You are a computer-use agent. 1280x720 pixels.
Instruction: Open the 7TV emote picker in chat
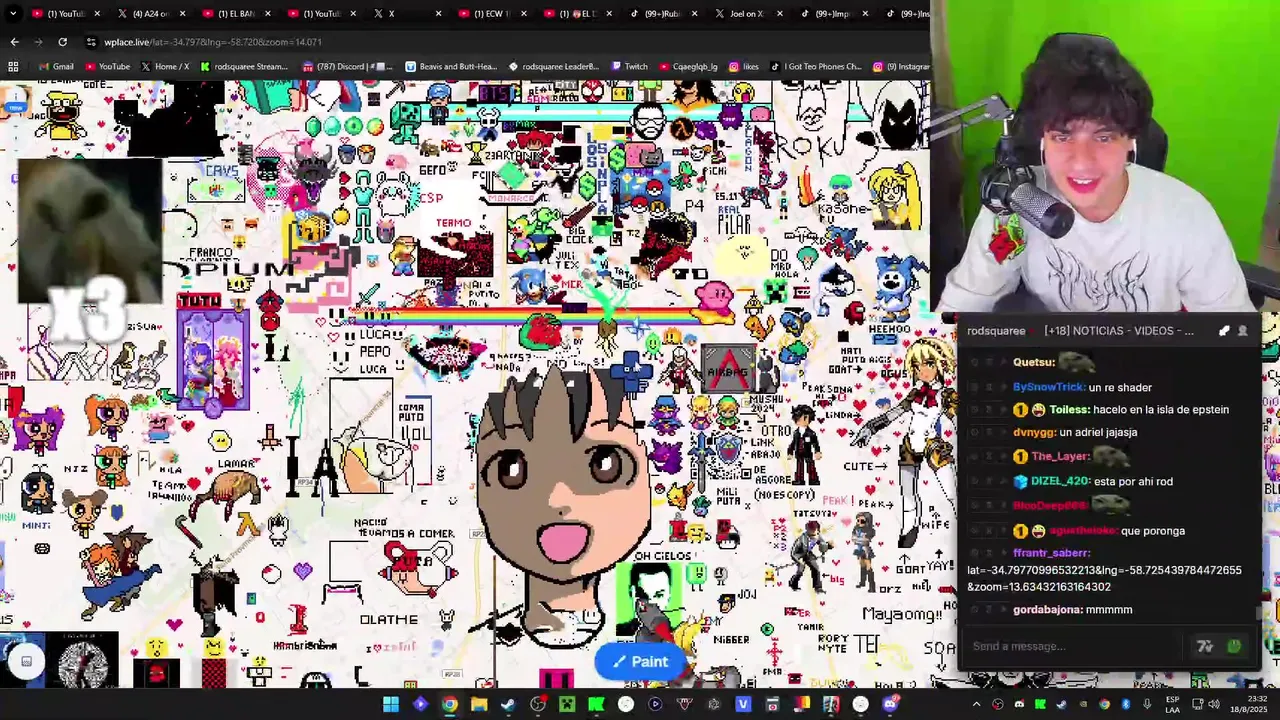1205,646
